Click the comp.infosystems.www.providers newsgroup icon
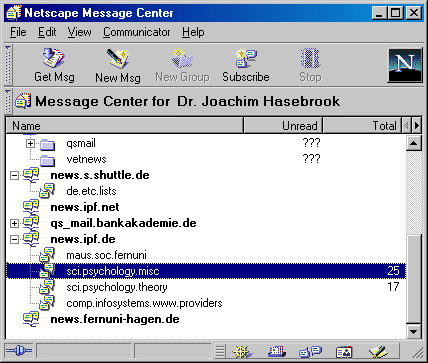The width and height of the screenshot is (428, 363). (x=47, y=303)
